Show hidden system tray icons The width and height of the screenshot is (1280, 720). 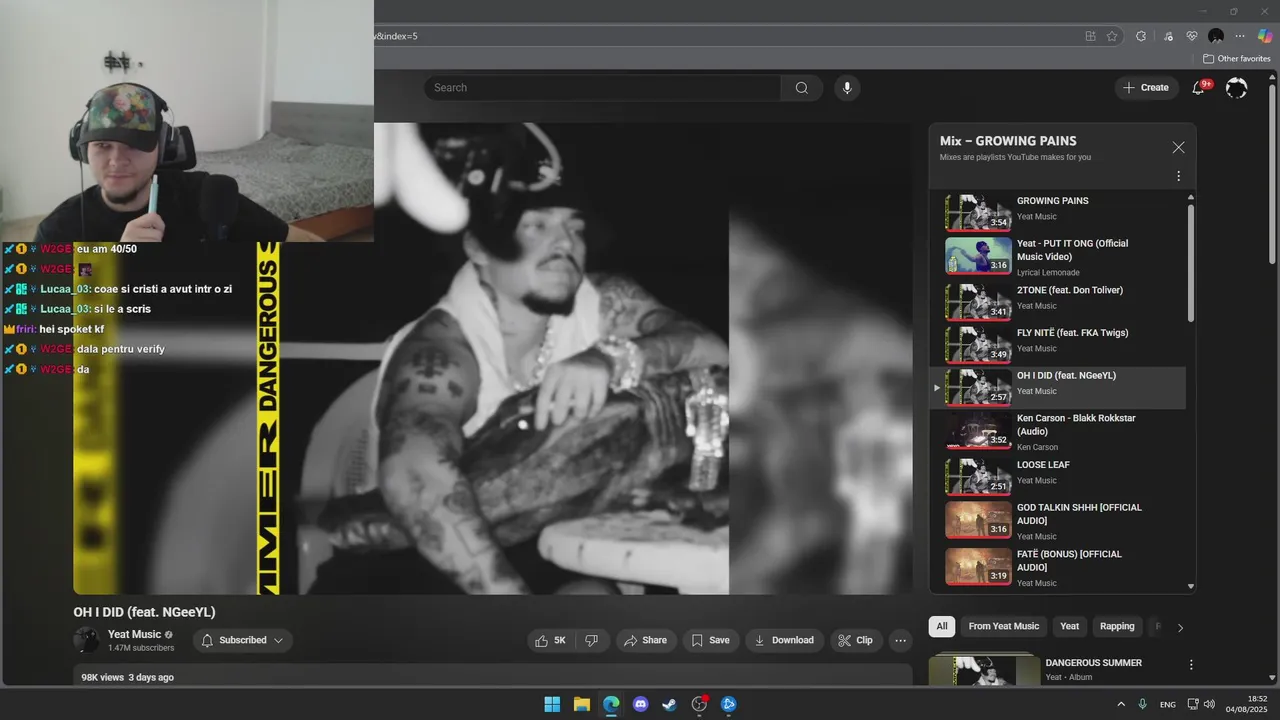pos(1120,705)
